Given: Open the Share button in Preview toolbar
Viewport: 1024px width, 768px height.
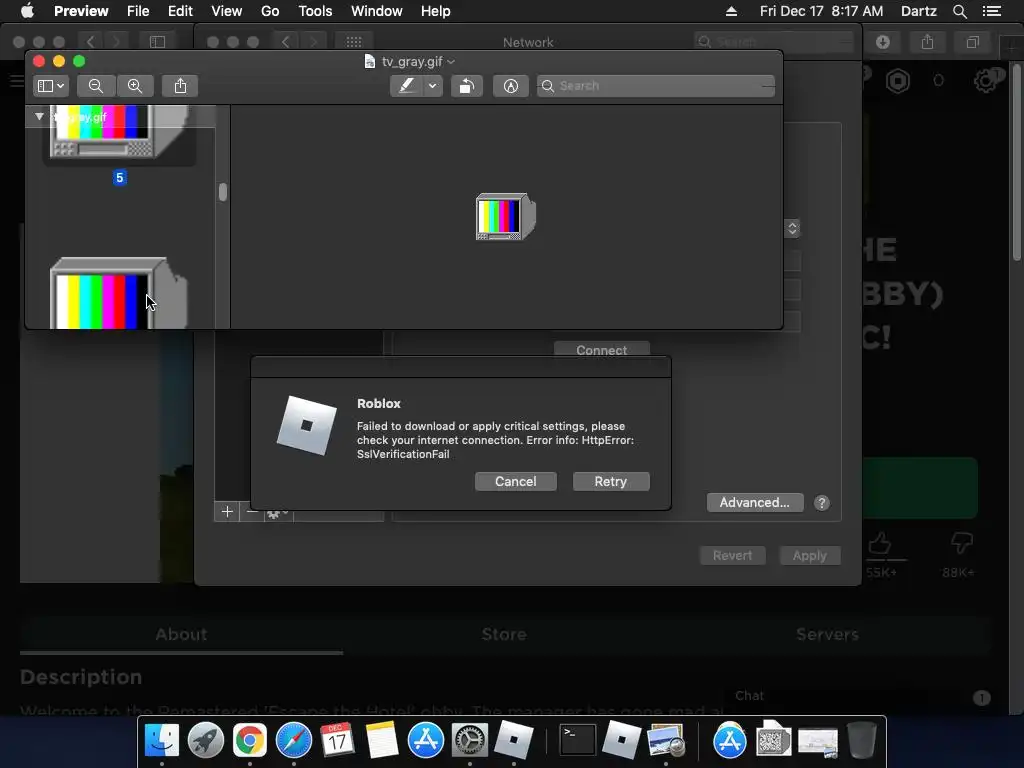Looking at the screenshot, I should pyautogui.click(x=180, y=86).
